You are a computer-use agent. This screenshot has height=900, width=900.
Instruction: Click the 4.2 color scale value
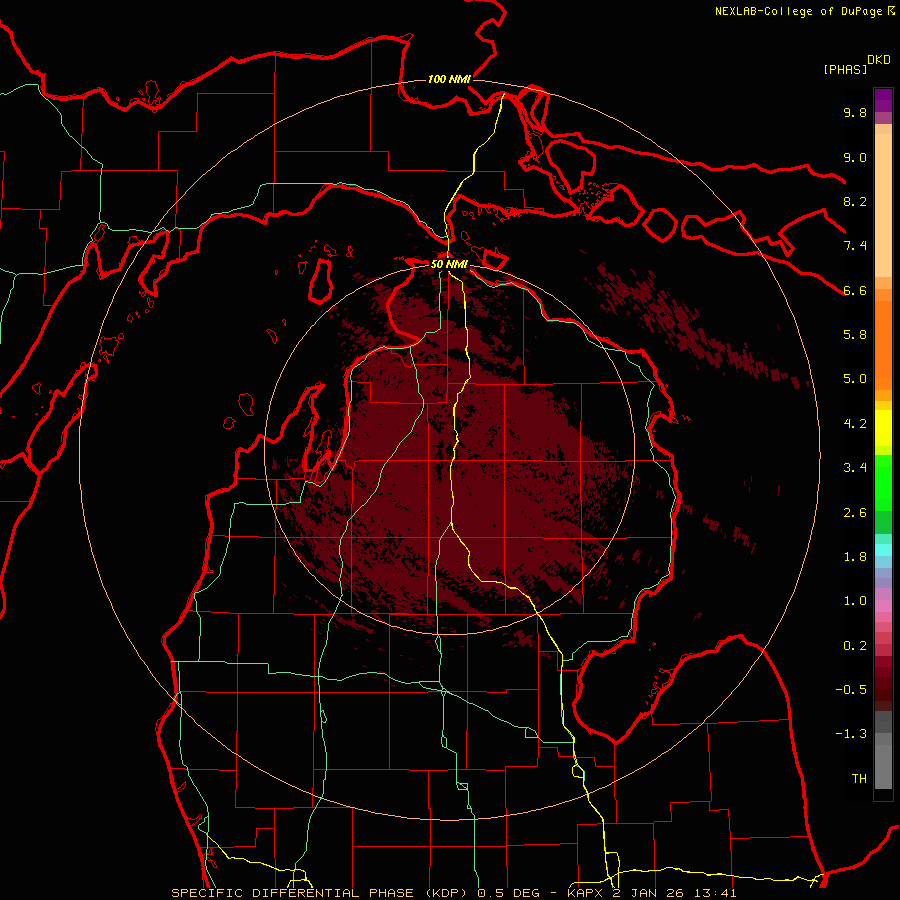[x=855, y=424]
